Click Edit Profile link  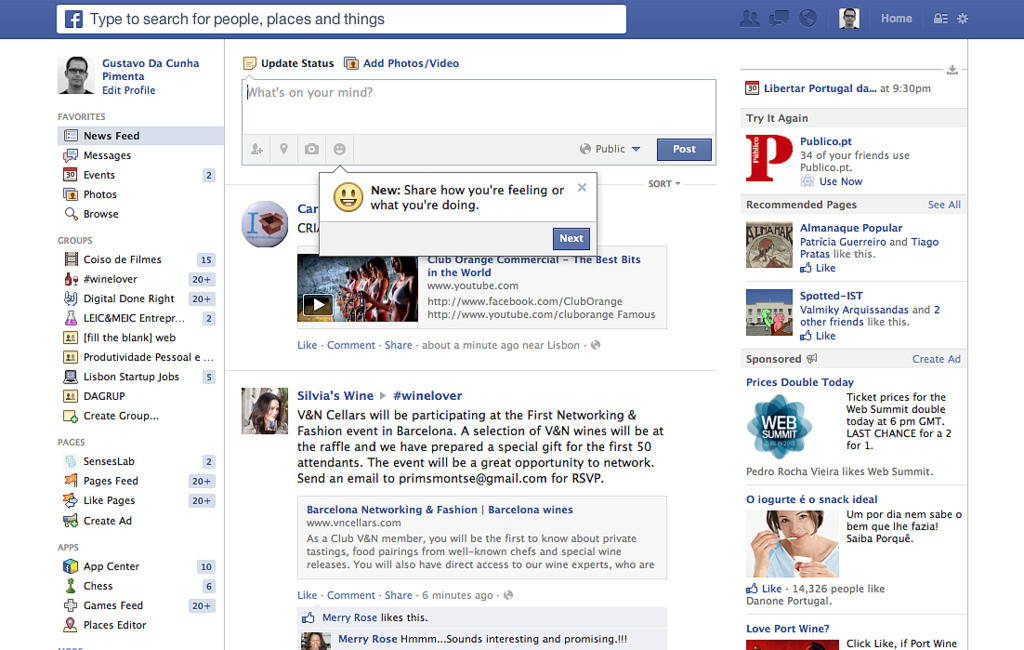129,90
